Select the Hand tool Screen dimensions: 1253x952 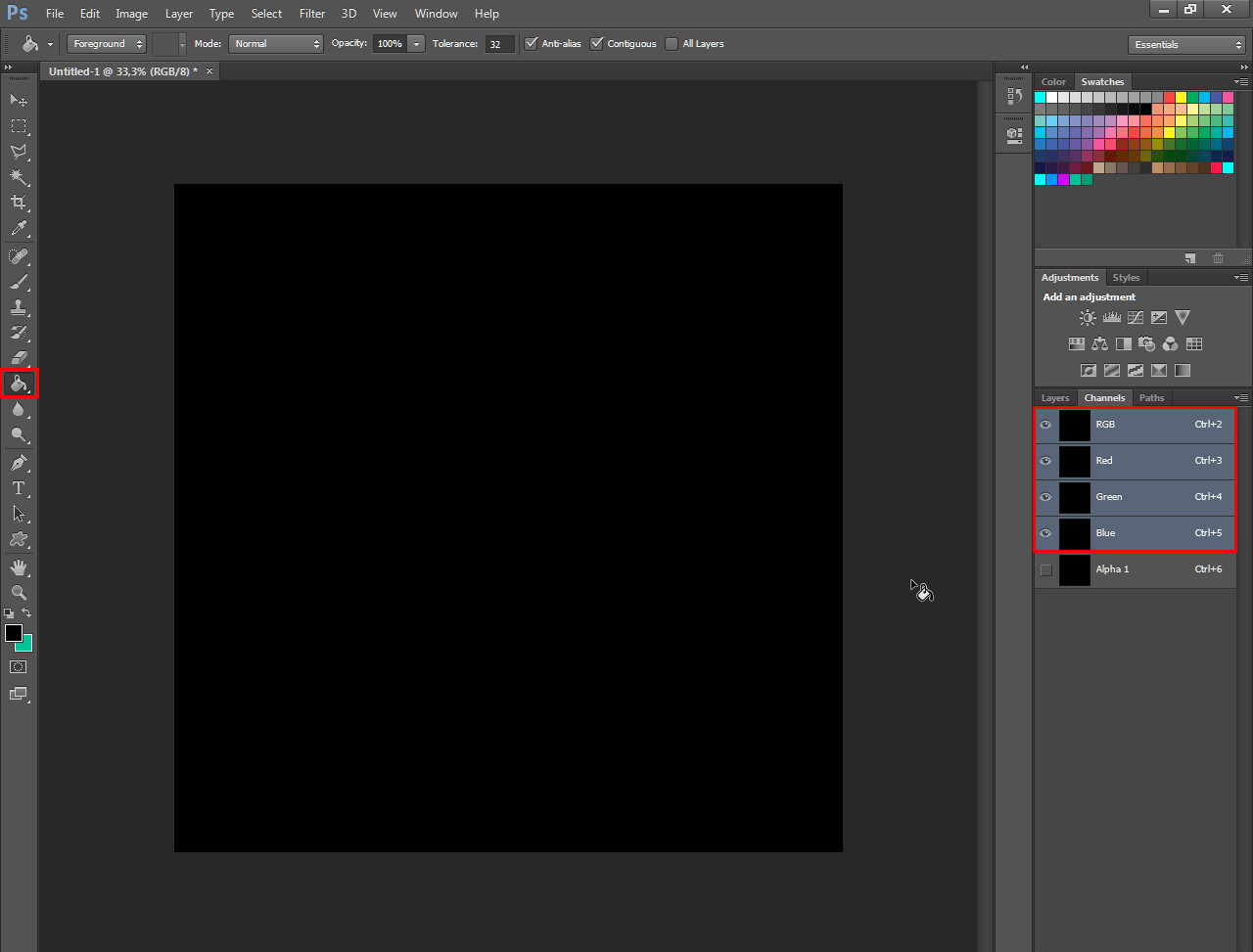18,567
